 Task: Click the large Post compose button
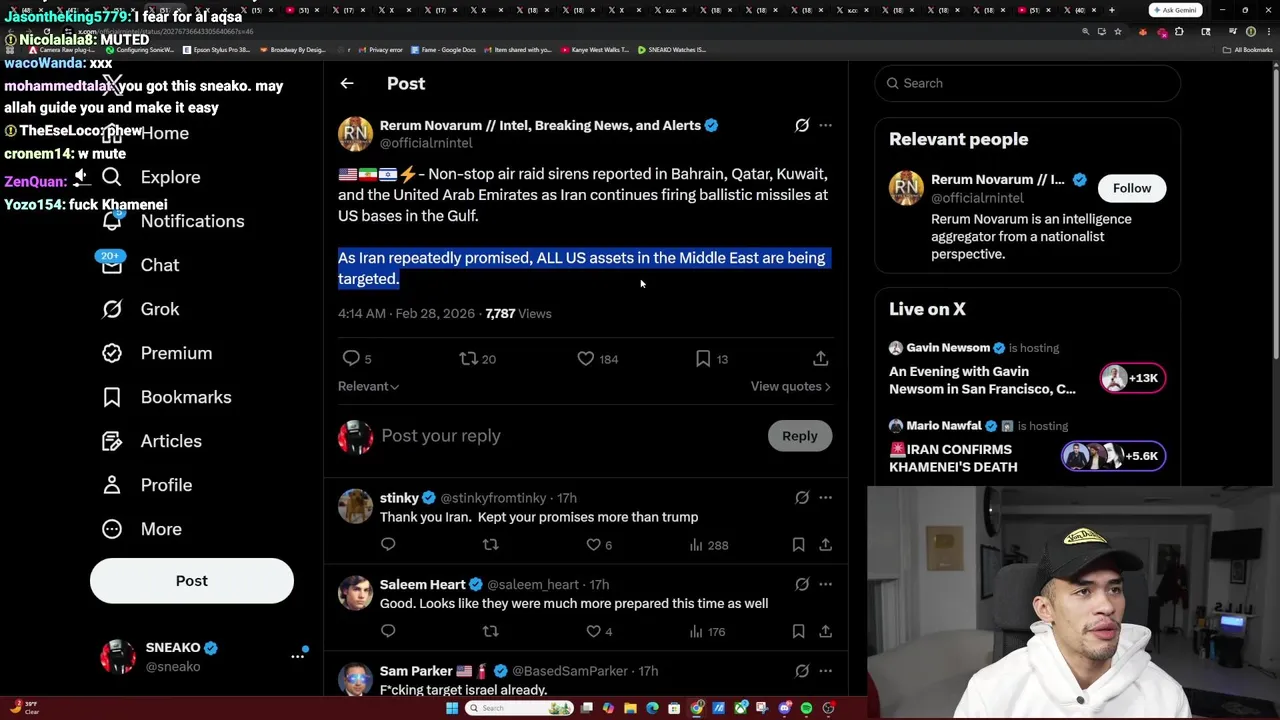[192, 581]
